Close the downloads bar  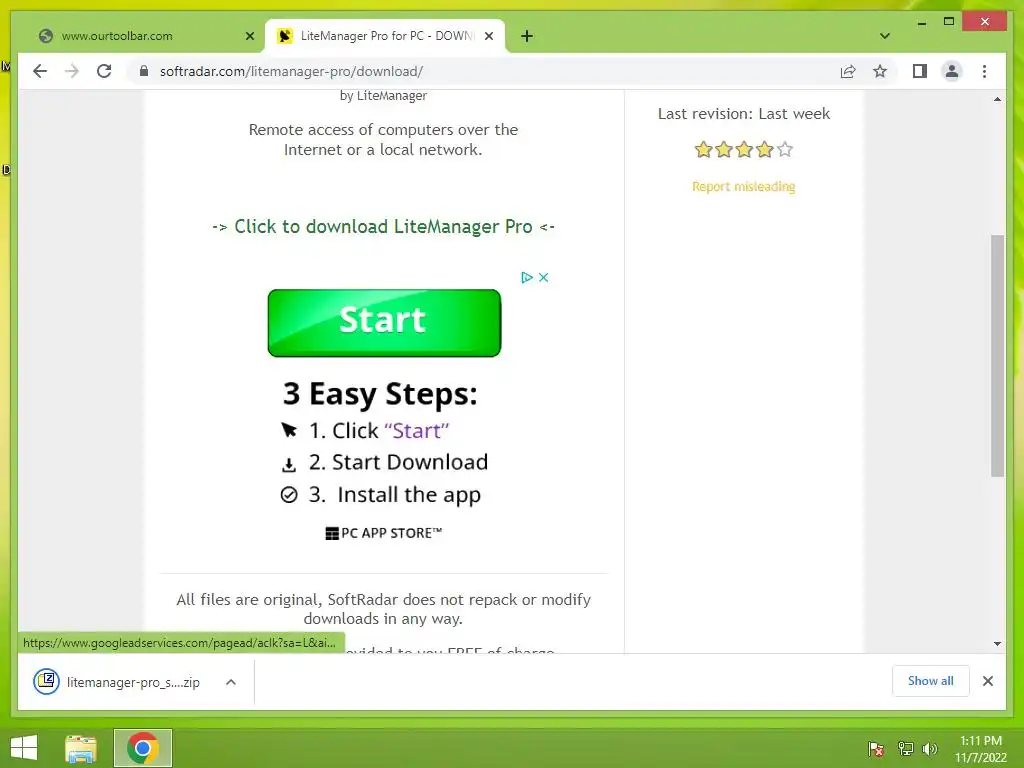point(988,681)
